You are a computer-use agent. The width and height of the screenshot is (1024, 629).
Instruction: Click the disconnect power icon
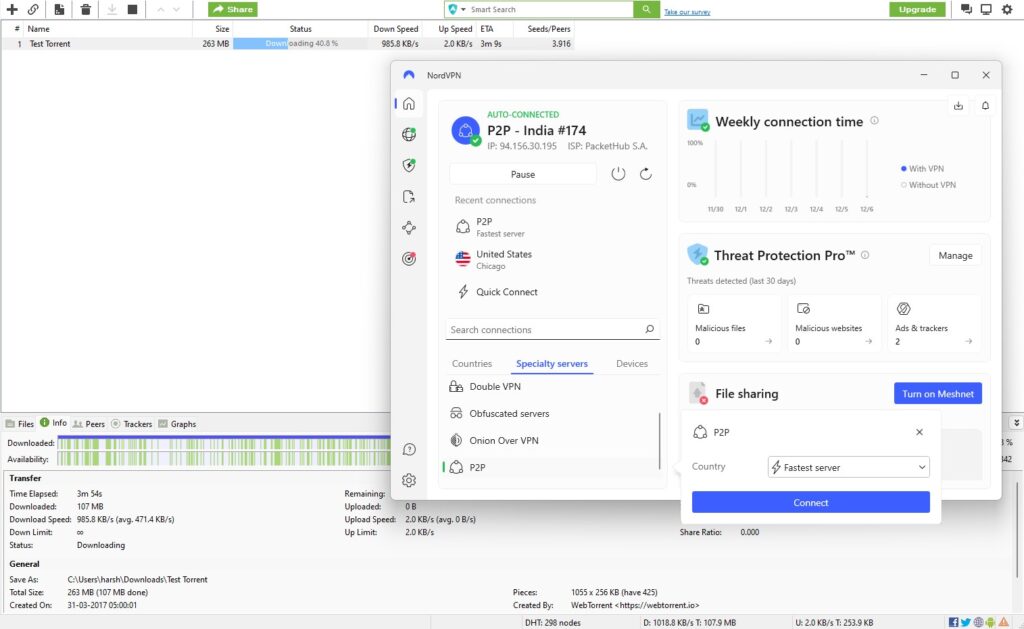coord(618,174)
